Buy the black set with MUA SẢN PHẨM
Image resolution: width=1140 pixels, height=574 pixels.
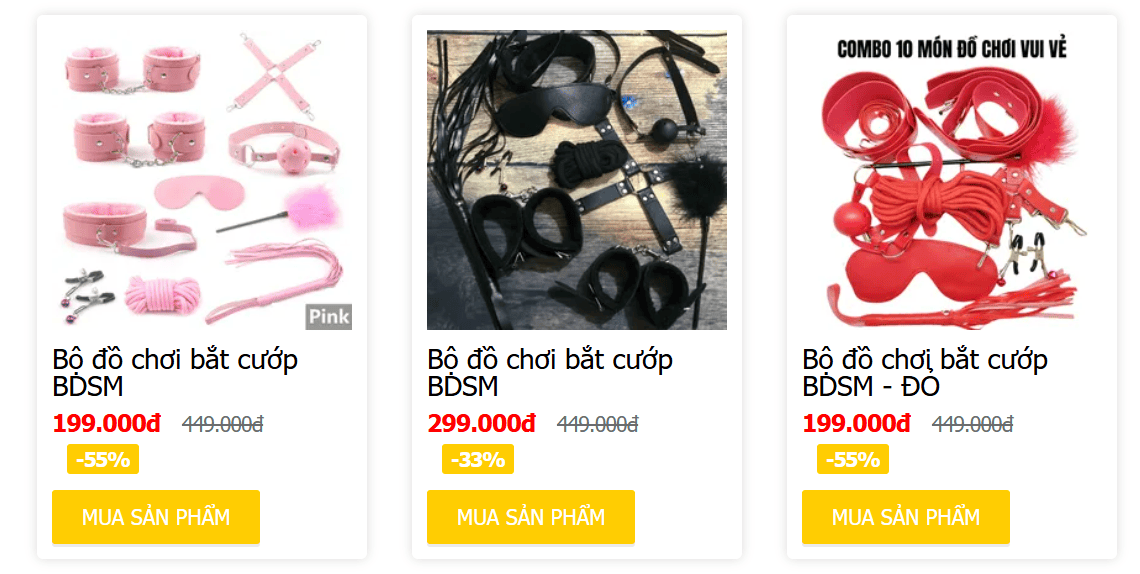pyautogui.click(x=531, y=517)
